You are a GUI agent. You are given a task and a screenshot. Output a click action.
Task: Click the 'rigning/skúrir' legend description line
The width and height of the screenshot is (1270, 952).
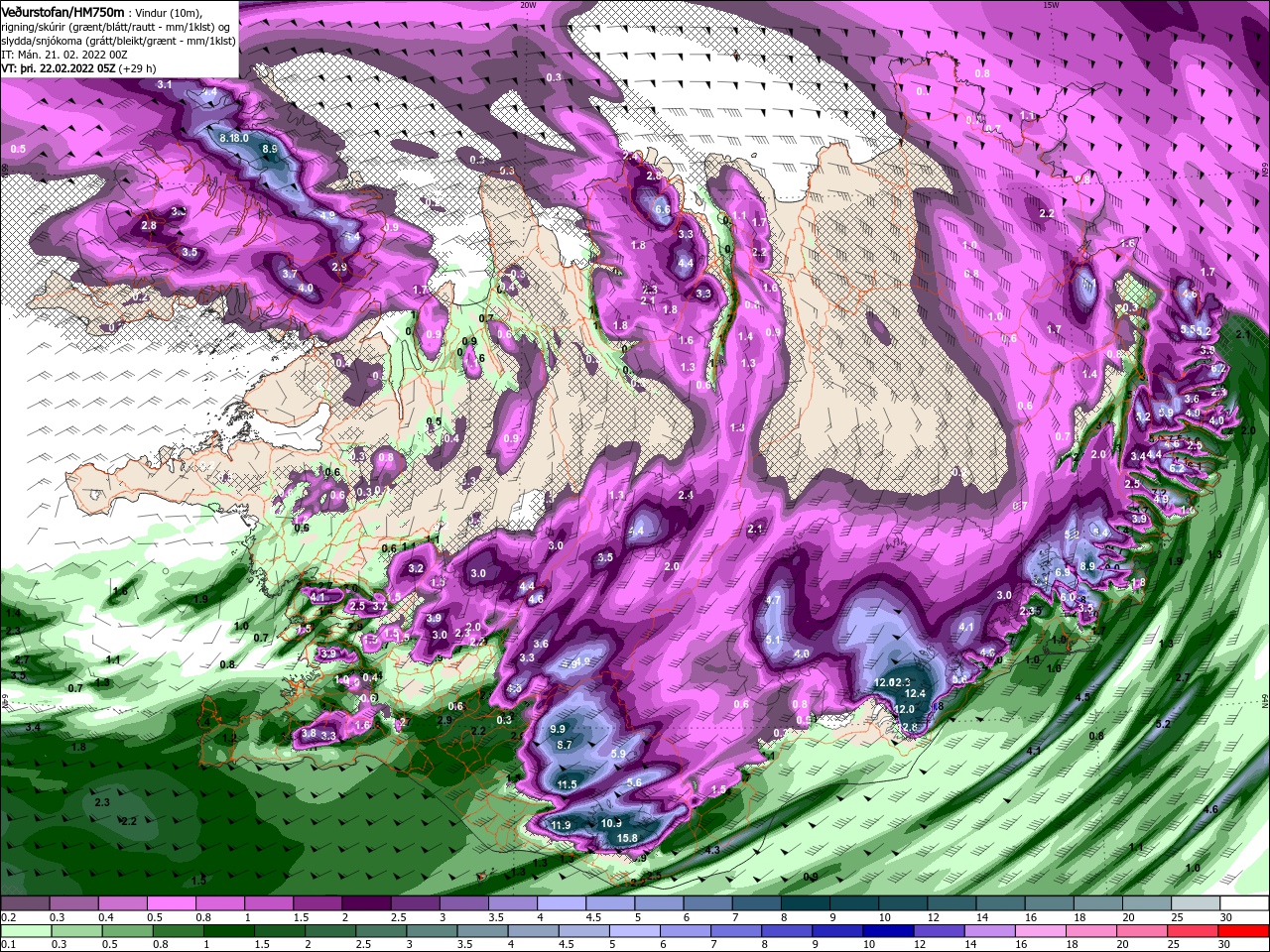[x=115, y=26]
